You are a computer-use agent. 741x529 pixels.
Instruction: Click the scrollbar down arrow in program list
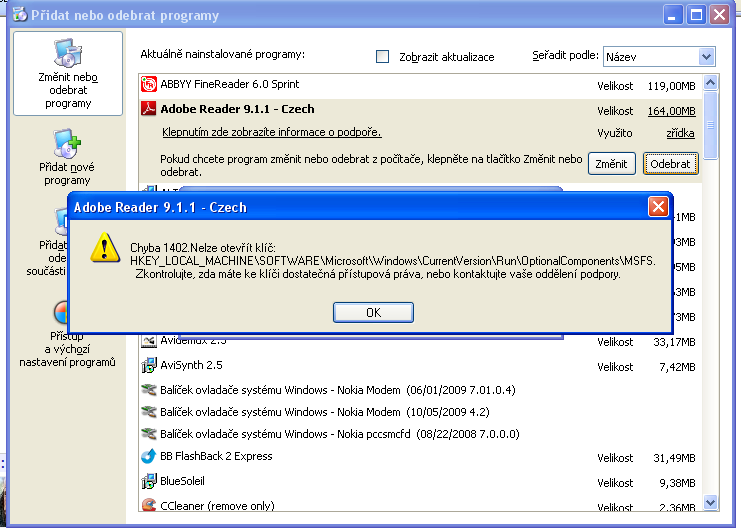(x=711, y=502)
